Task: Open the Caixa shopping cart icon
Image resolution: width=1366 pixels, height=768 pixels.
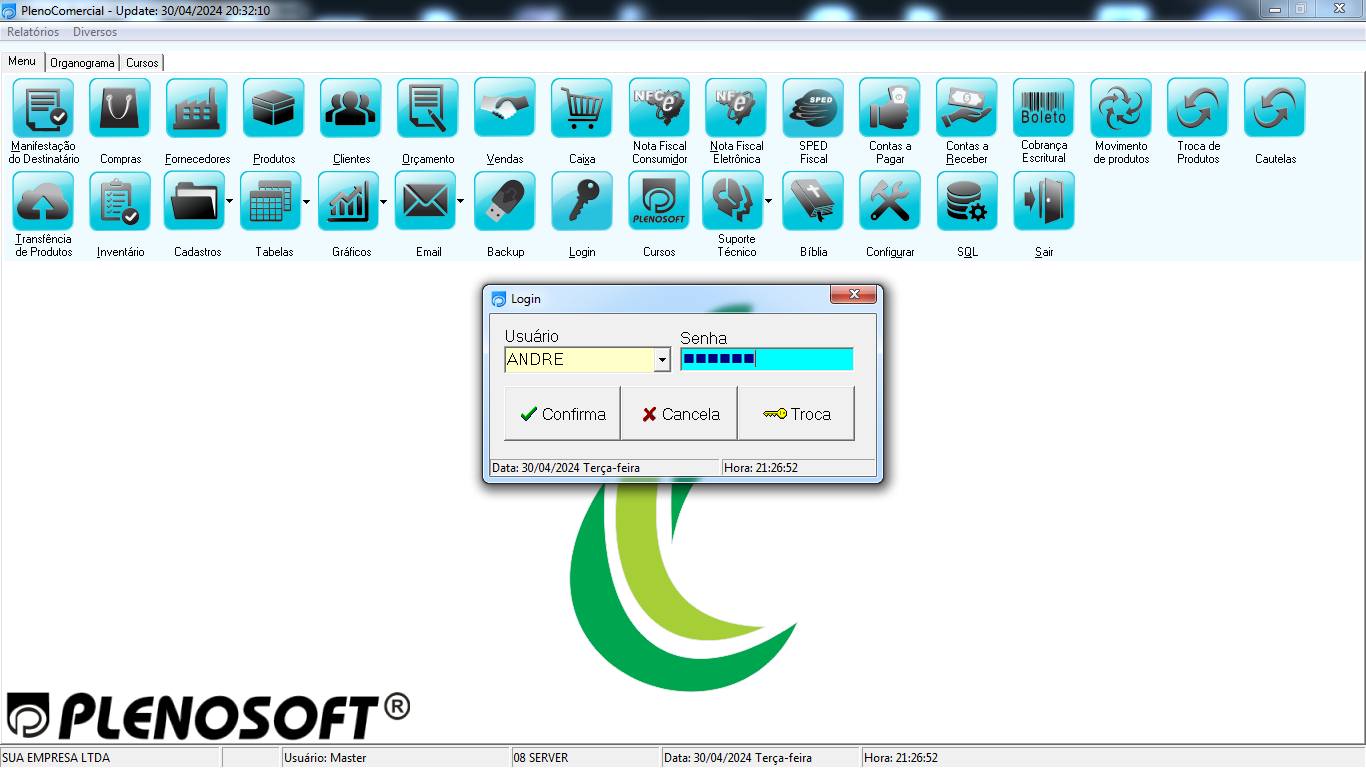Action: coord(582,107)
